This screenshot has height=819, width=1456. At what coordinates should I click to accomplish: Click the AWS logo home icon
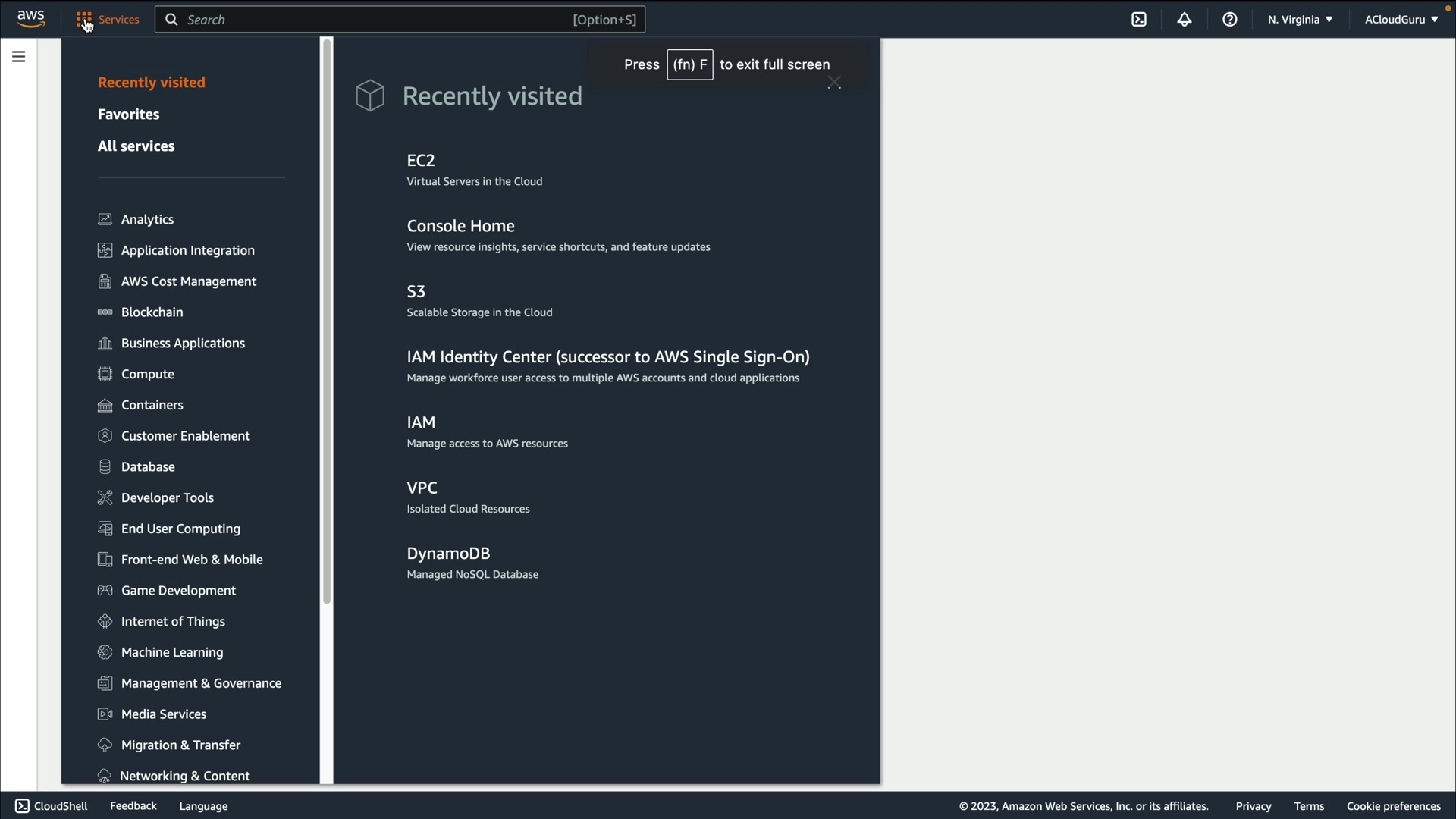click(31, 19)
